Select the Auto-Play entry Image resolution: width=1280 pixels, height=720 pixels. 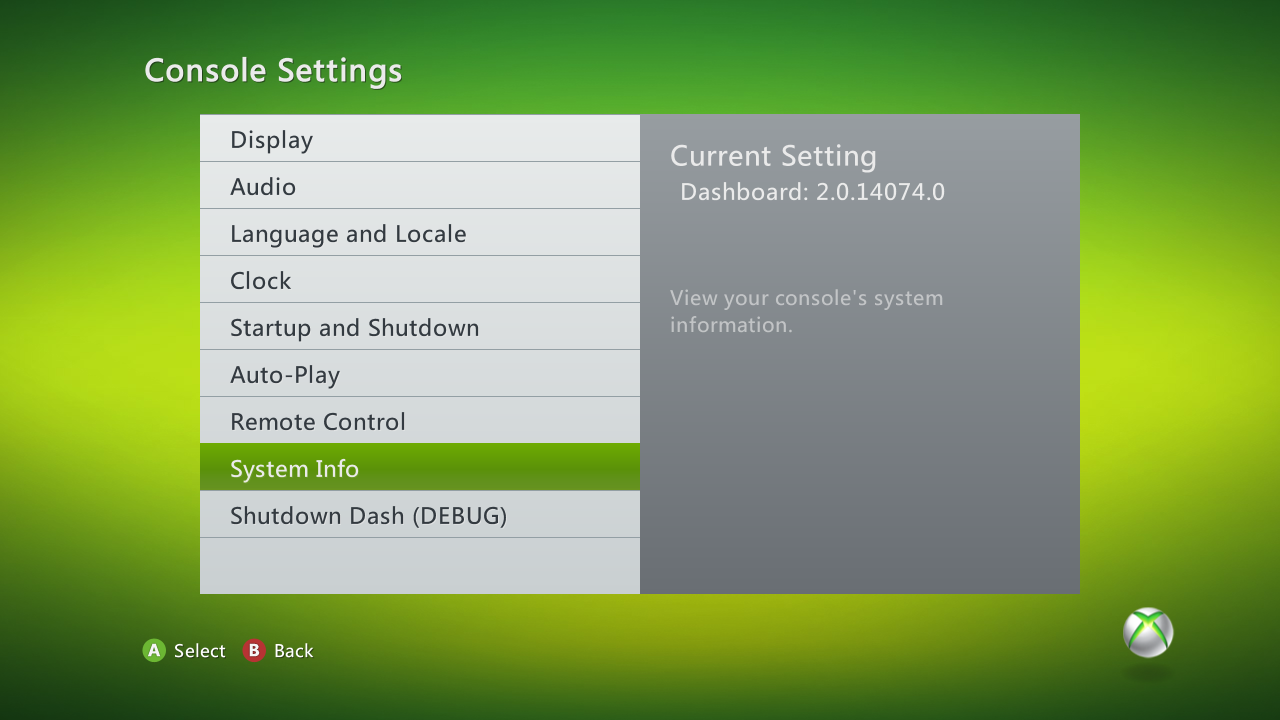(x=420, y=373)
